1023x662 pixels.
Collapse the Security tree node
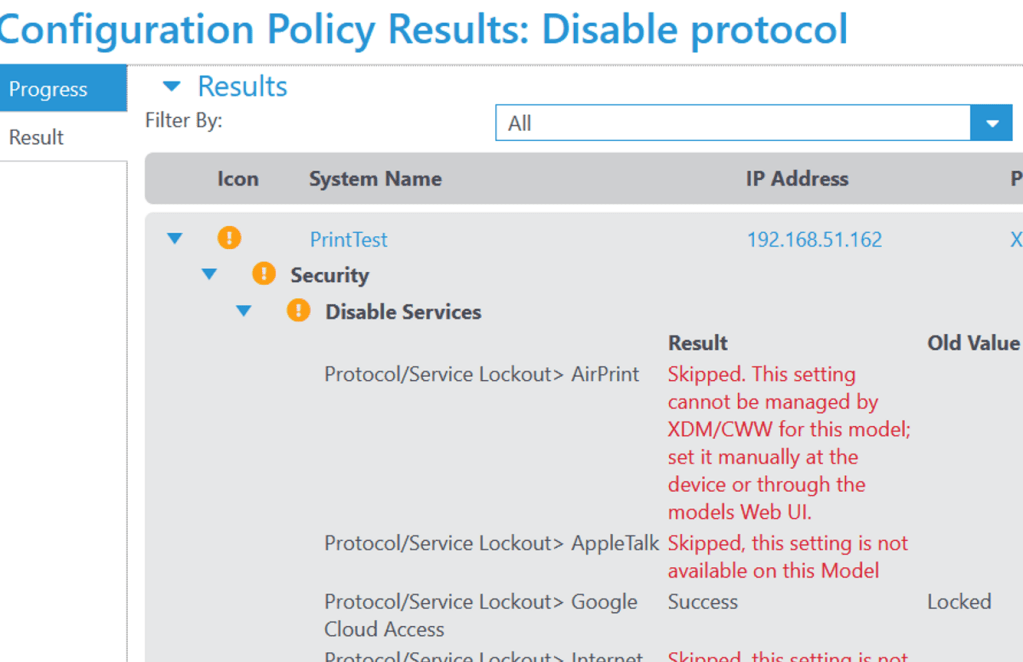click(x=209, y=275)
